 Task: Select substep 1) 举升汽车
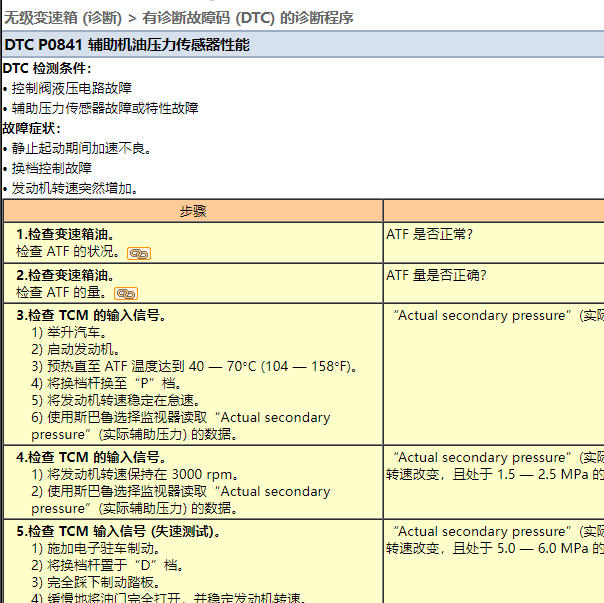(x=69, y=332)
